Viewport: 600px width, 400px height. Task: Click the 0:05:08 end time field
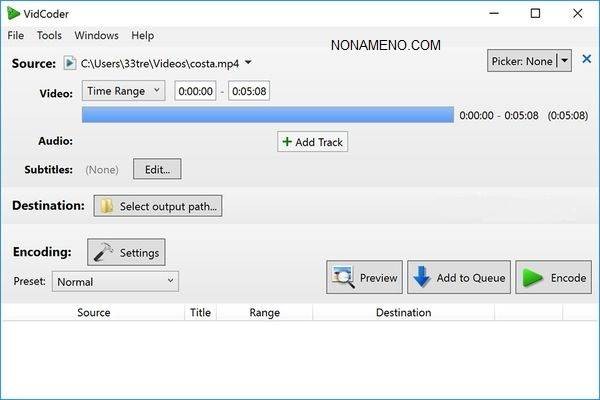coord(248,91)
